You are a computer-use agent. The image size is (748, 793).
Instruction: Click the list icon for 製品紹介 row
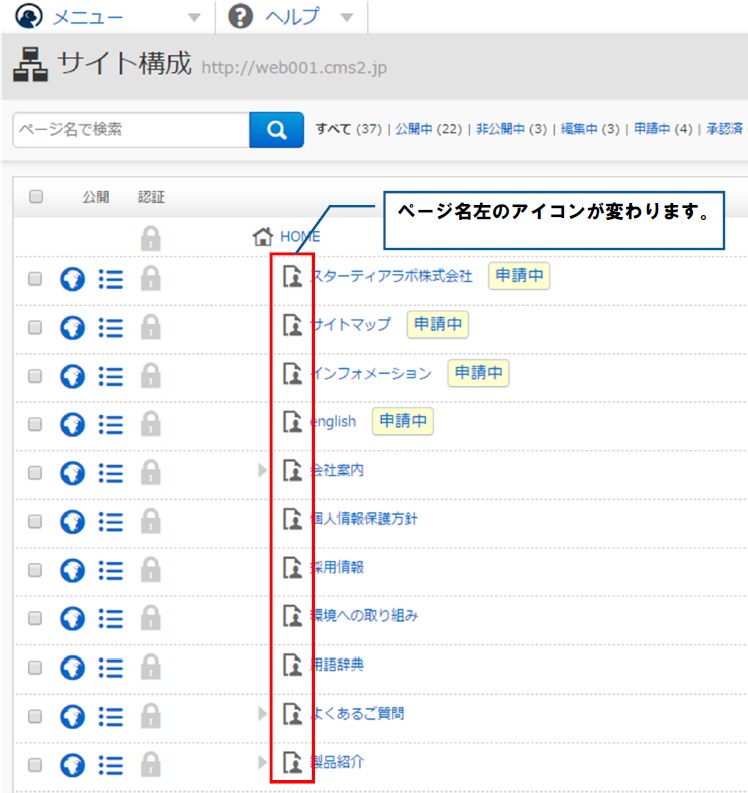(111, 765)
